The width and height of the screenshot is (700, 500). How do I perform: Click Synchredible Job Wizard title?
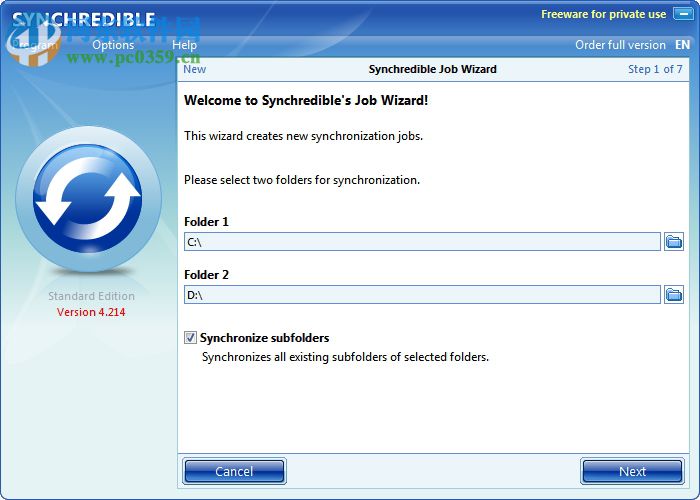(x=433, y=69)
